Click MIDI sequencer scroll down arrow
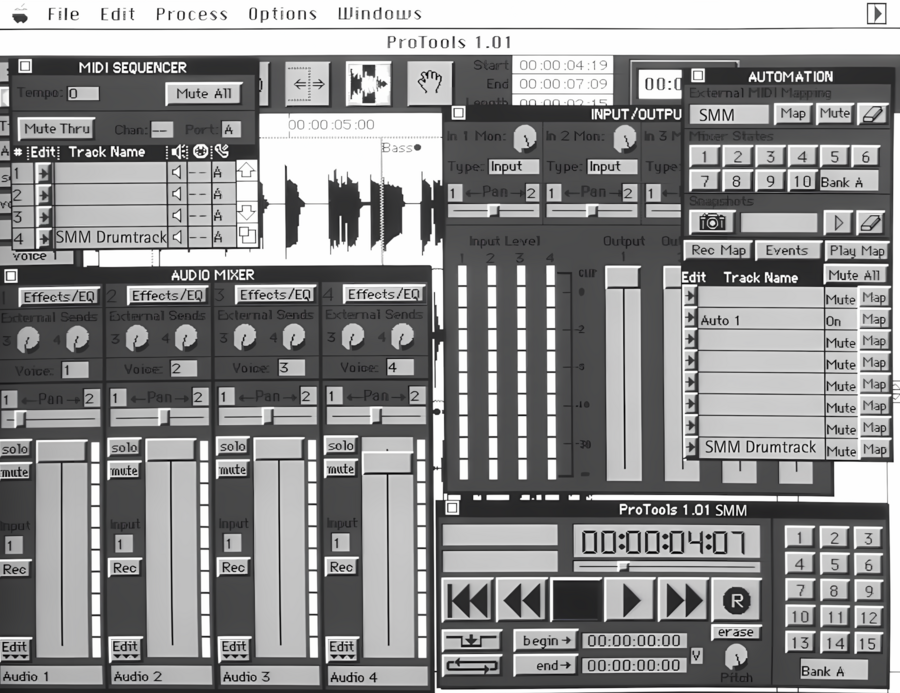Viewport: 900px width, 693px height. click(246, 212)
